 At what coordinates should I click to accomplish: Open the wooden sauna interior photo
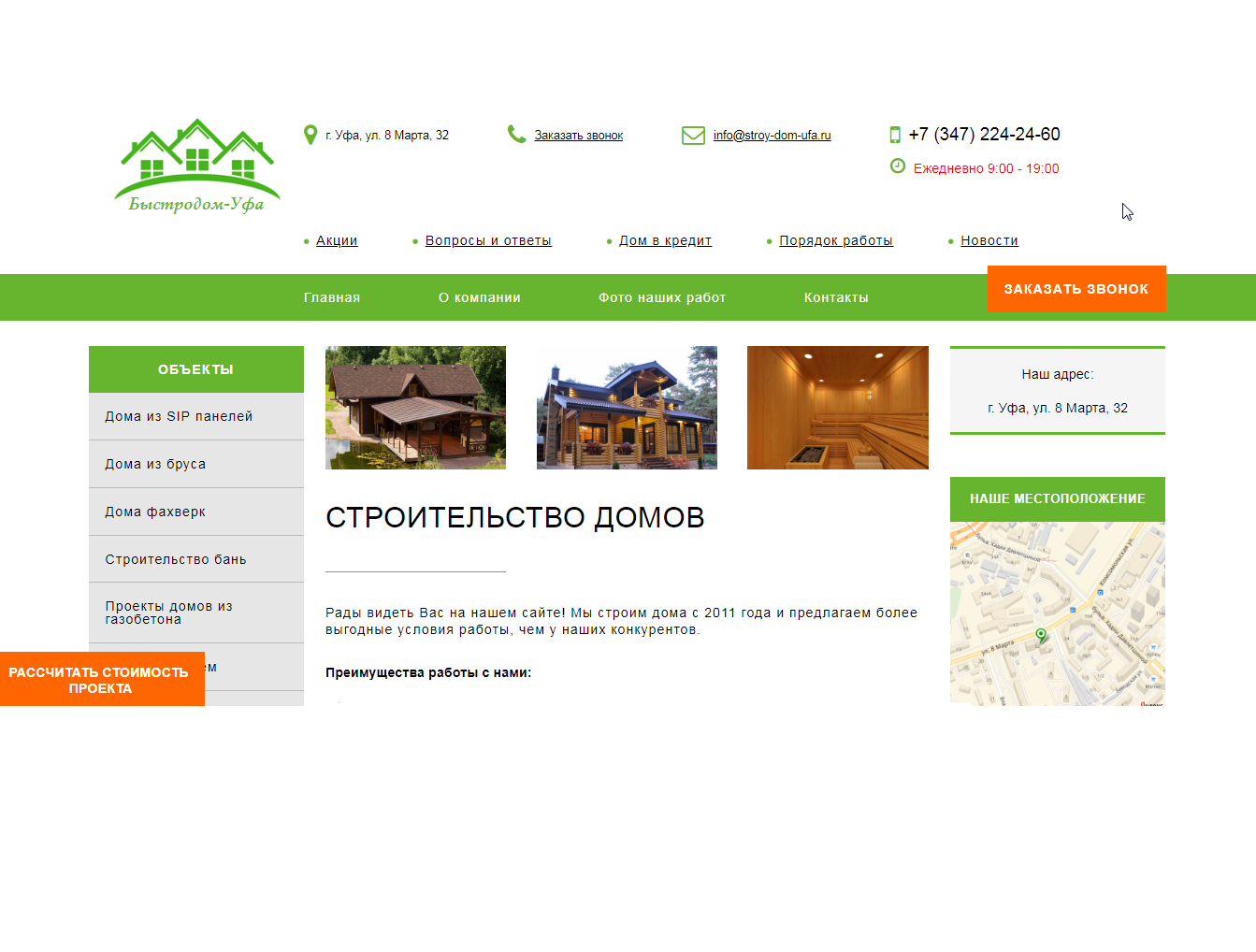(x=838, y=408)
